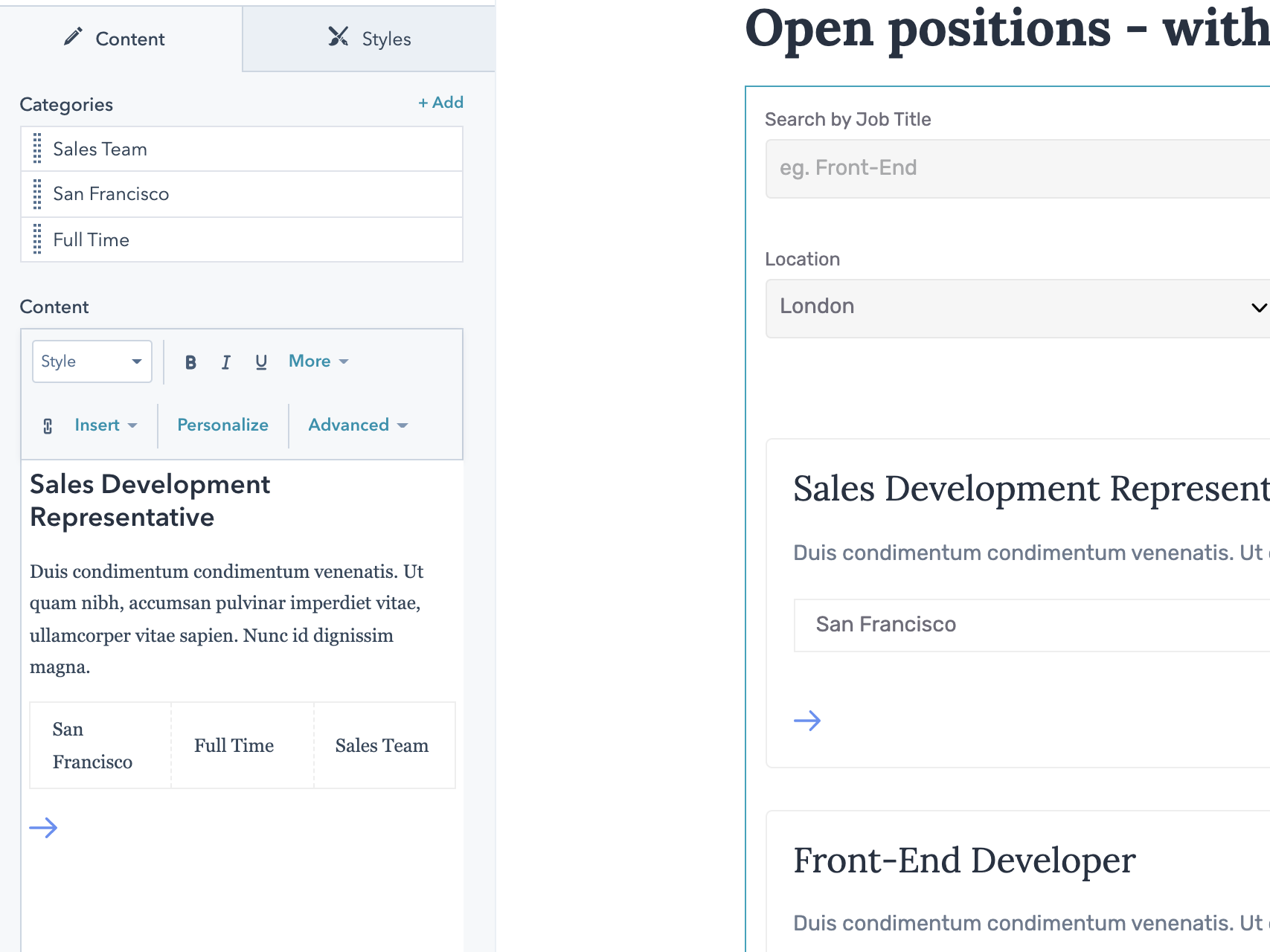The image size is (1270, 952).
Task: Select the Full Time category item
Action: point(91,239)
